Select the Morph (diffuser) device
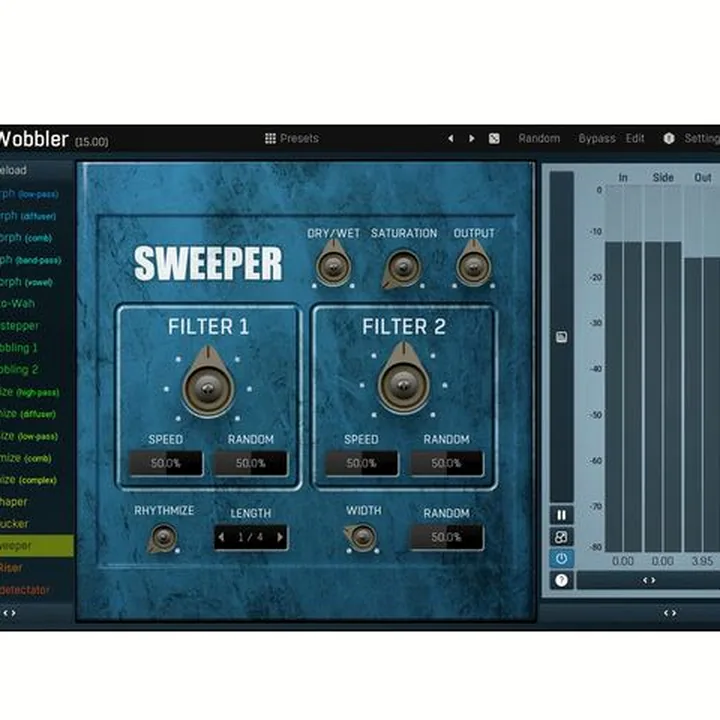The height and width of the screenshot is (720, 720). point(37,216)
